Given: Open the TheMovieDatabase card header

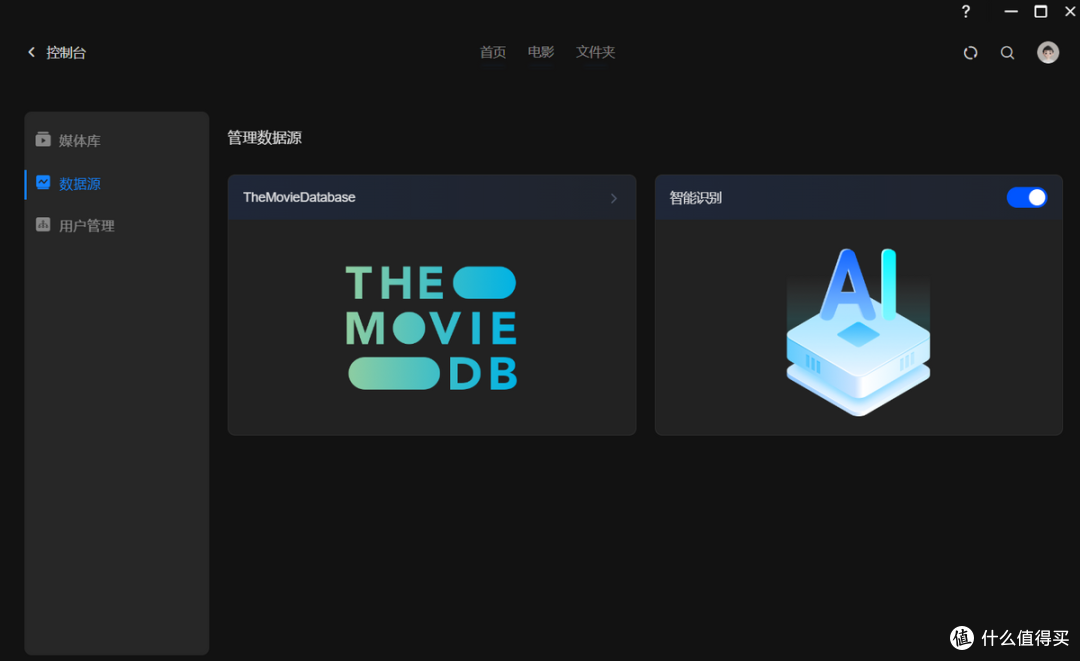Looking at the screenshot, I should click(432, 198).
